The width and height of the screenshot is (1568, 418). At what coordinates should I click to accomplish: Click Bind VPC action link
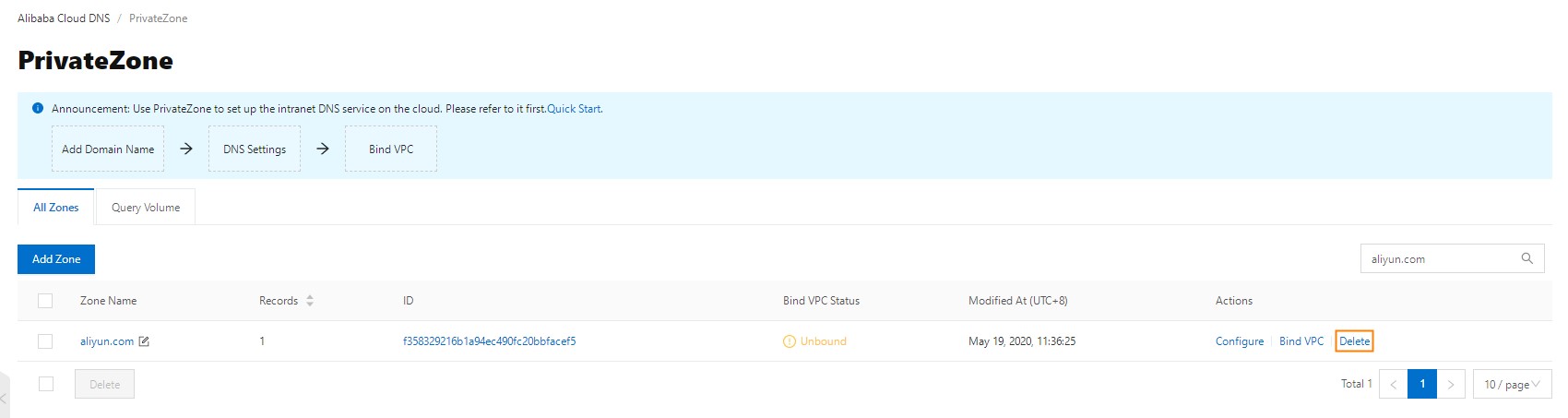pos(1301,341)
